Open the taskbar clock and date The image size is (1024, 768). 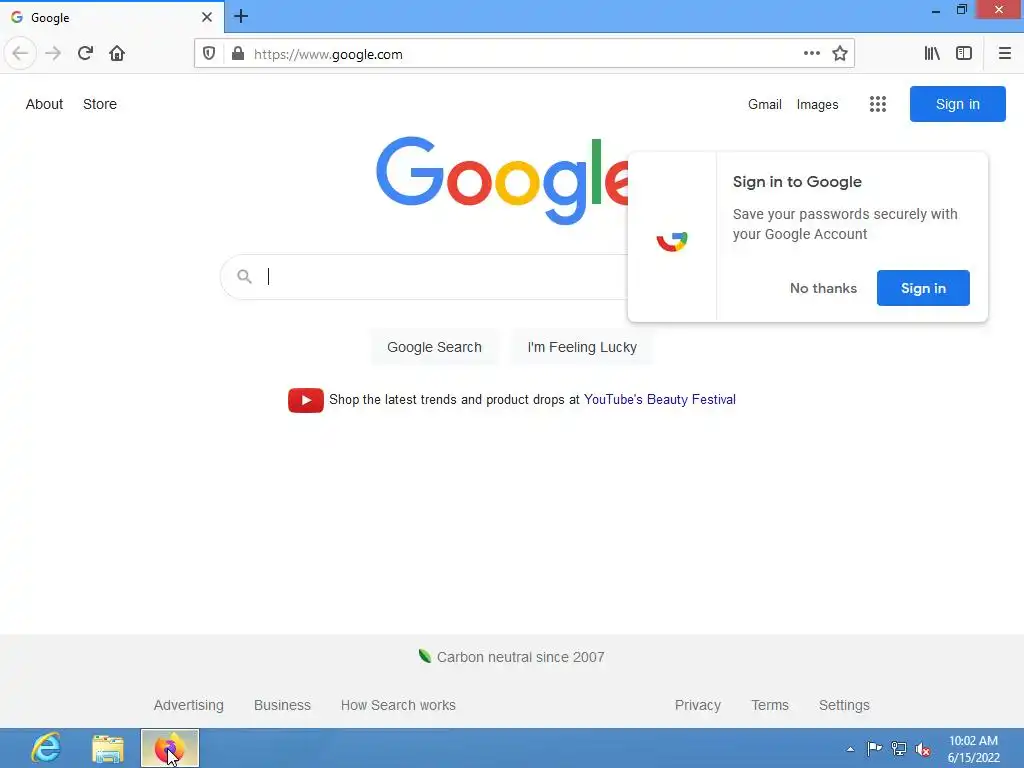973,749
